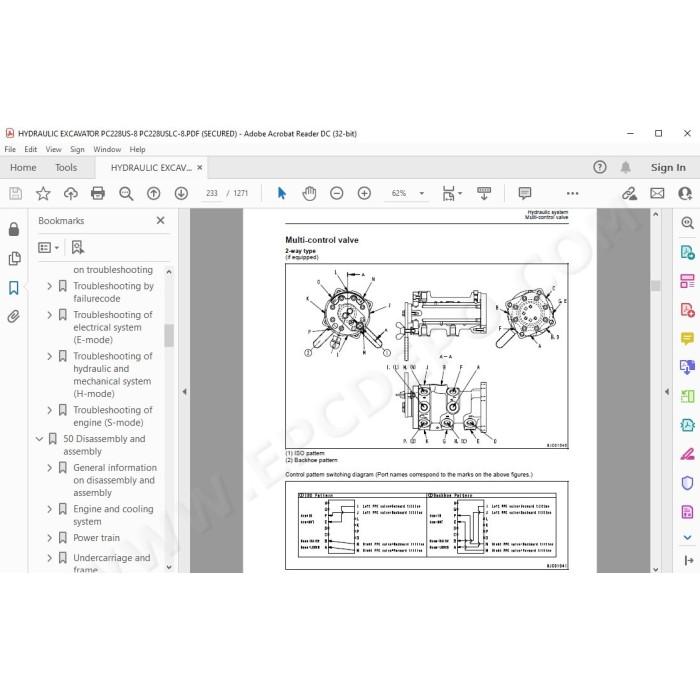Image resolution: width=700 pixels, height=700 pixels.
Task: Open Help question mark icon
Action: 600,167
